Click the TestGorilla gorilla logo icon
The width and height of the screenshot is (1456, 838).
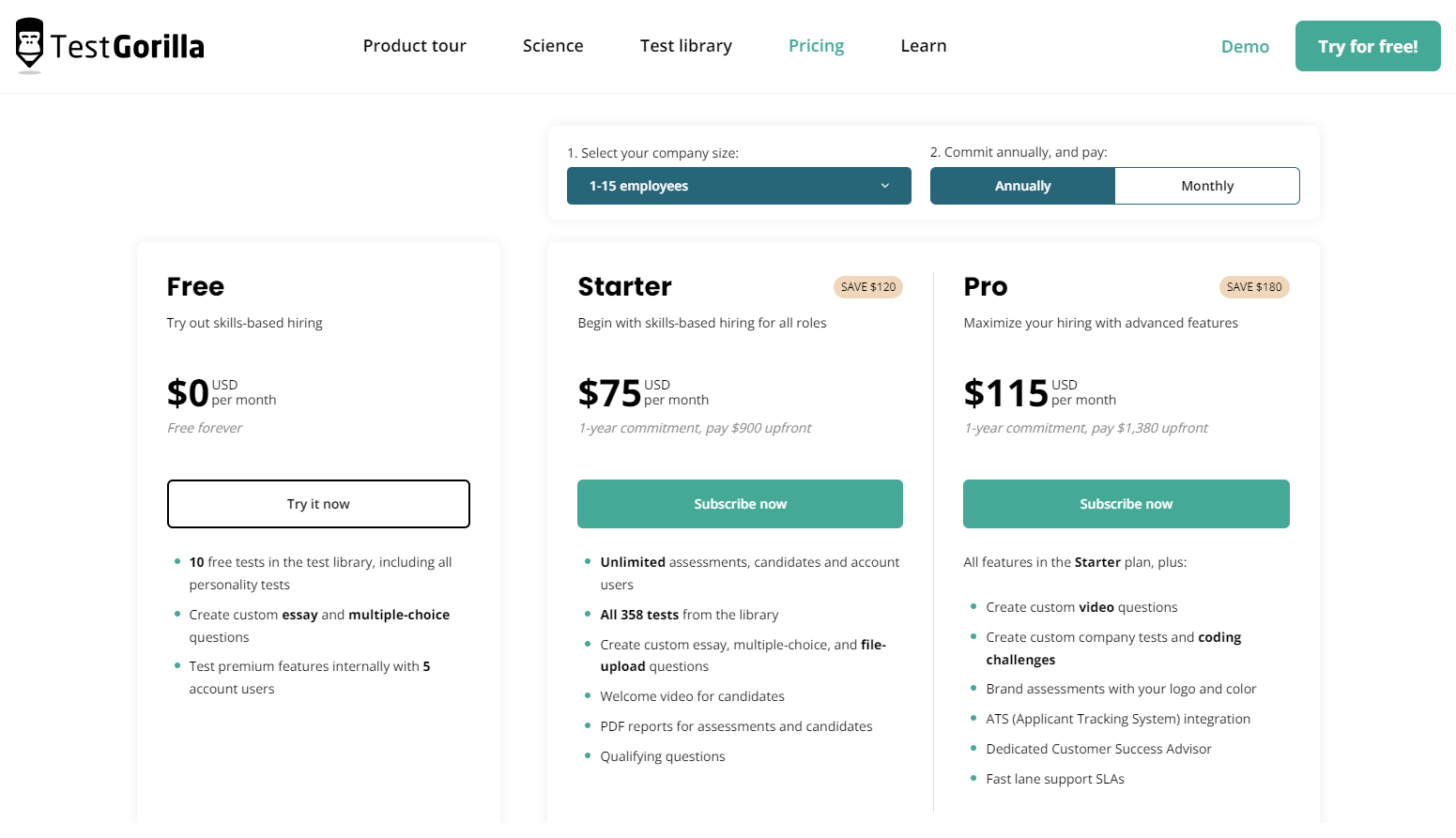coord(28,44)
